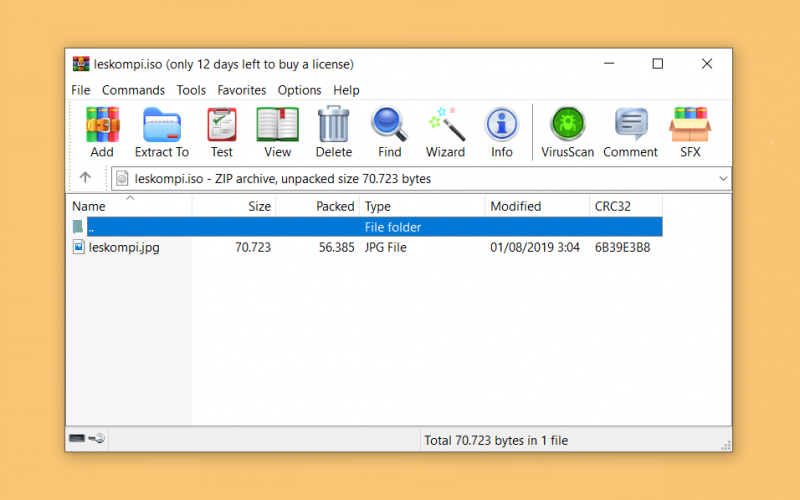The height and width of the screenshot is (500, 800).
Task: Open the Tools menu
Action: (x=191, y=90)
